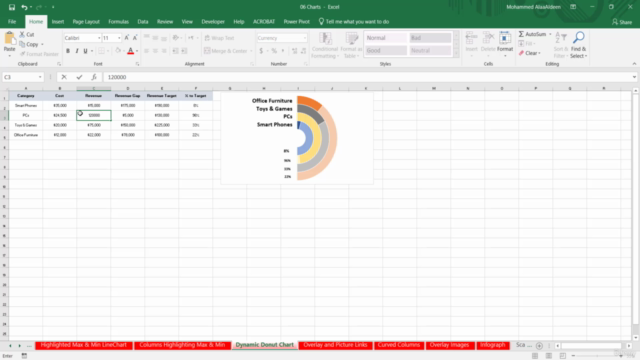The height and width of the screenshot is (360, 640).
Task: Apply the red font color
Action: (131, 51)
